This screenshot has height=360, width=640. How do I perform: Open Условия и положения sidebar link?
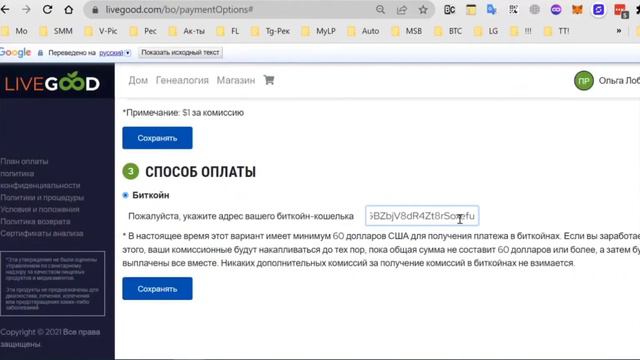[40, 209]
